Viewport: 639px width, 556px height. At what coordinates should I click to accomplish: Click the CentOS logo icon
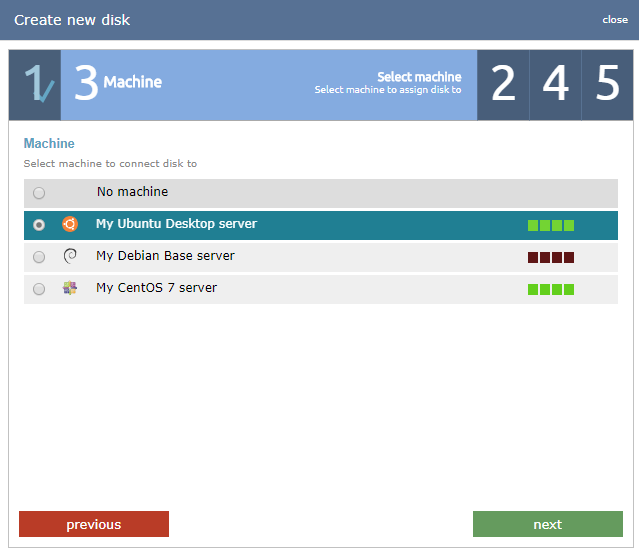(70, 288)
